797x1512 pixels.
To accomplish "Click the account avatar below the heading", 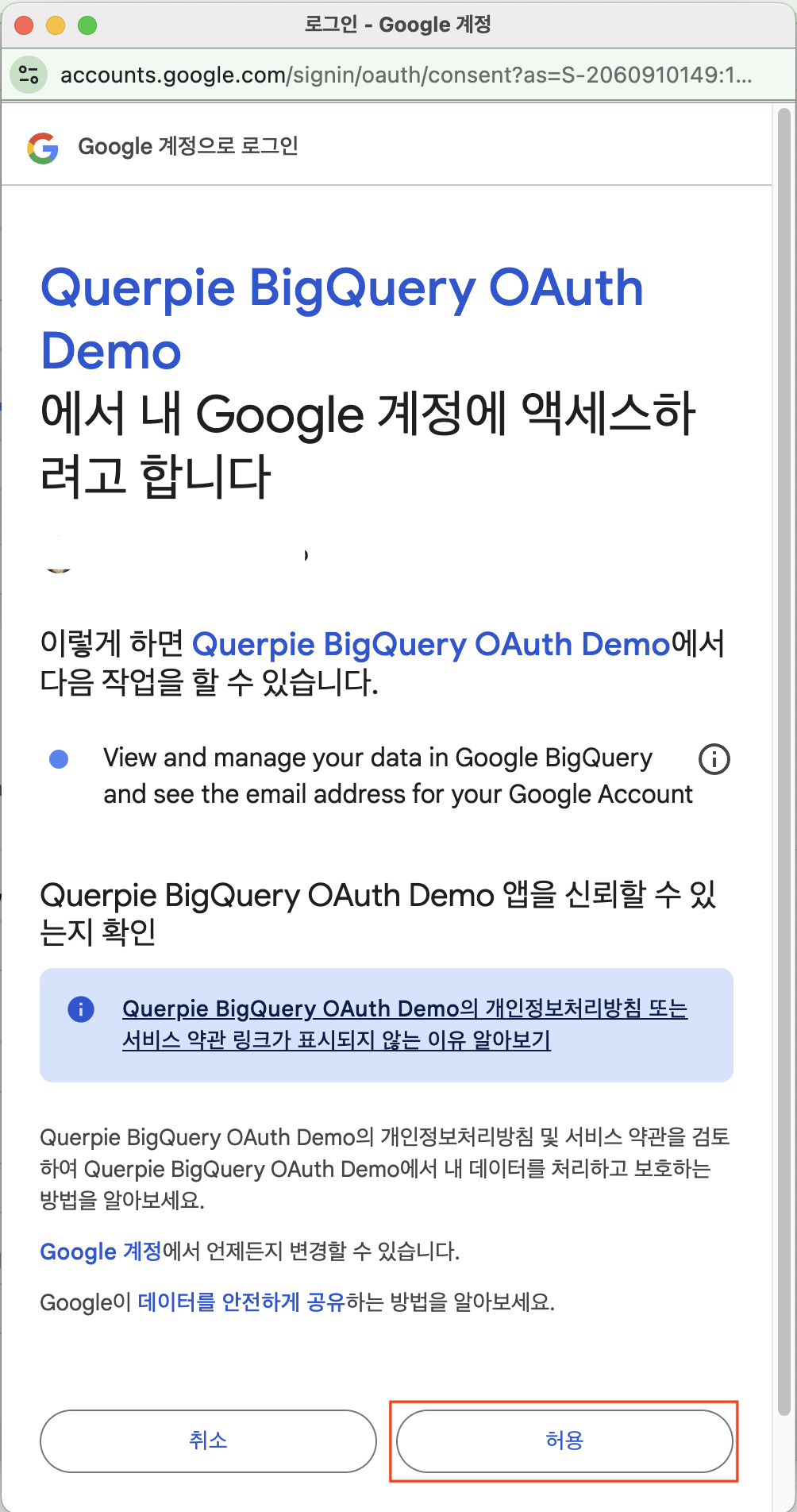I will pyautogui.click(x=59, y=558).
